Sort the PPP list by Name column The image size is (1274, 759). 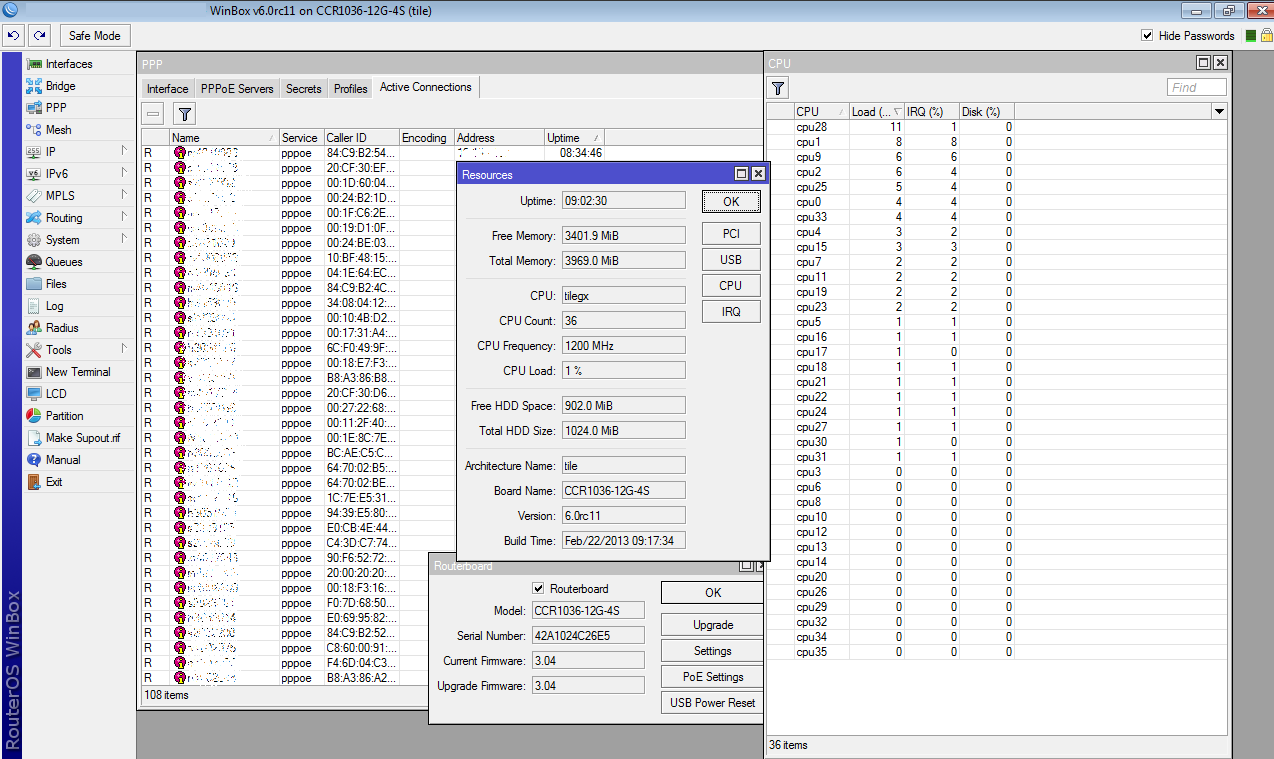point(224,138)
